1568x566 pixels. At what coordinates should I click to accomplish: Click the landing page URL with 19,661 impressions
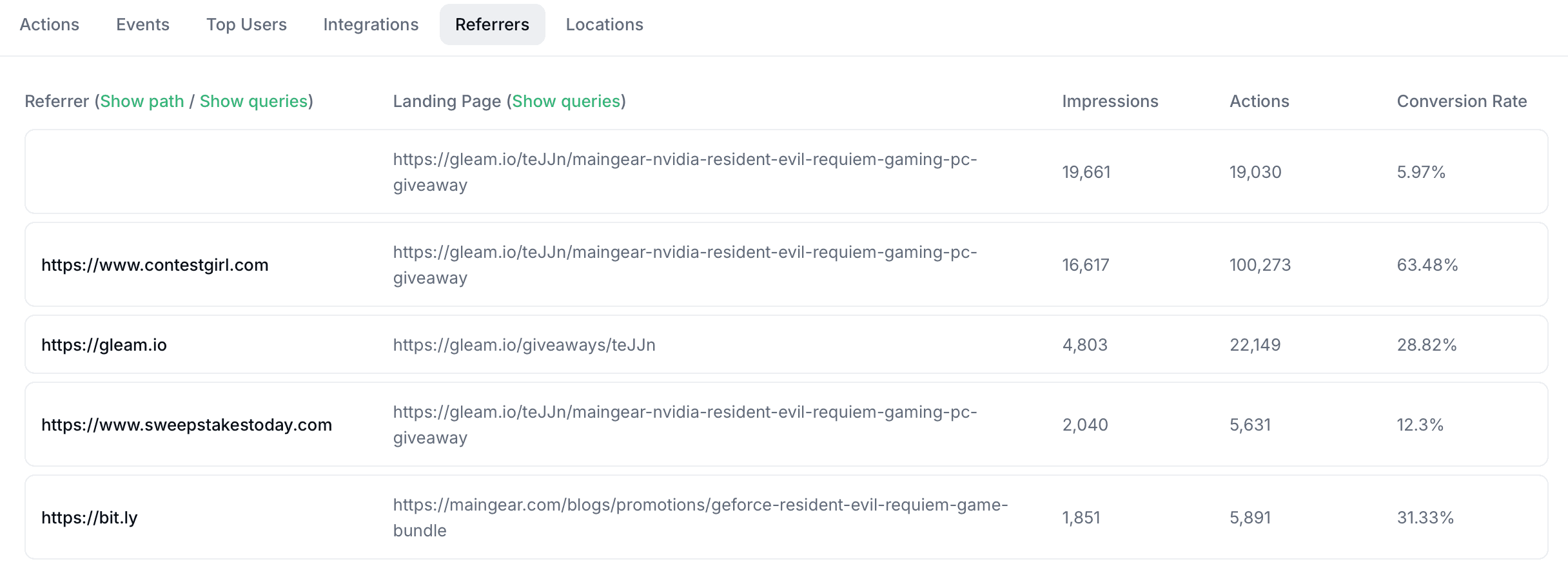point(685,172)
